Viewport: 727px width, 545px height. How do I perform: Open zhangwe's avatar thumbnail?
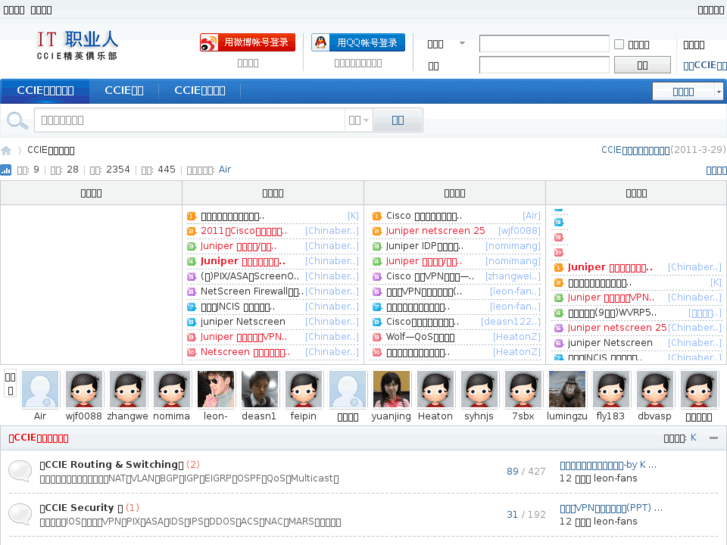[128, 389]
